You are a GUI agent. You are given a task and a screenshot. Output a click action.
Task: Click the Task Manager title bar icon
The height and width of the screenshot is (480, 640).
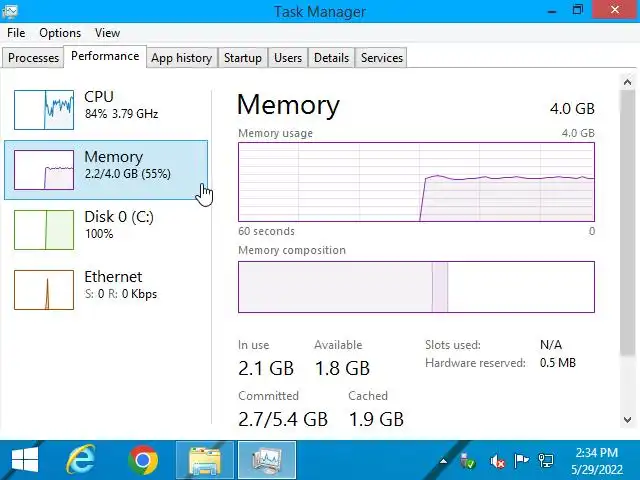12,11
